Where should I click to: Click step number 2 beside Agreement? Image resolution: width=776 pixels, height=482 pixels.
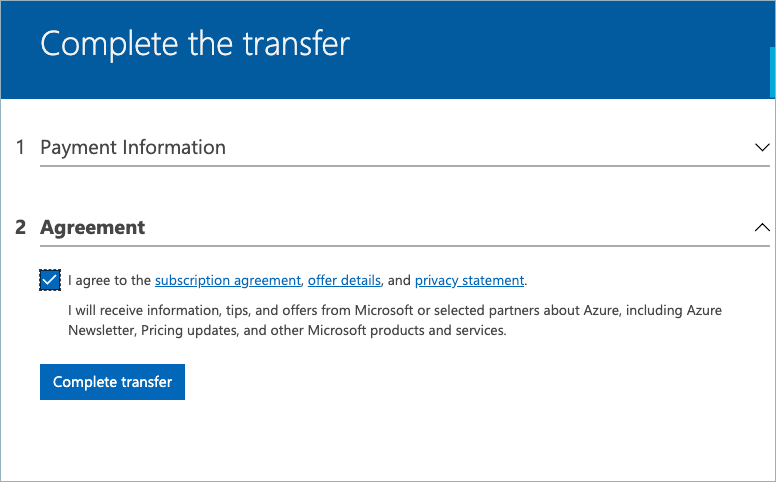pyautogui.click(x=20, y=227)
